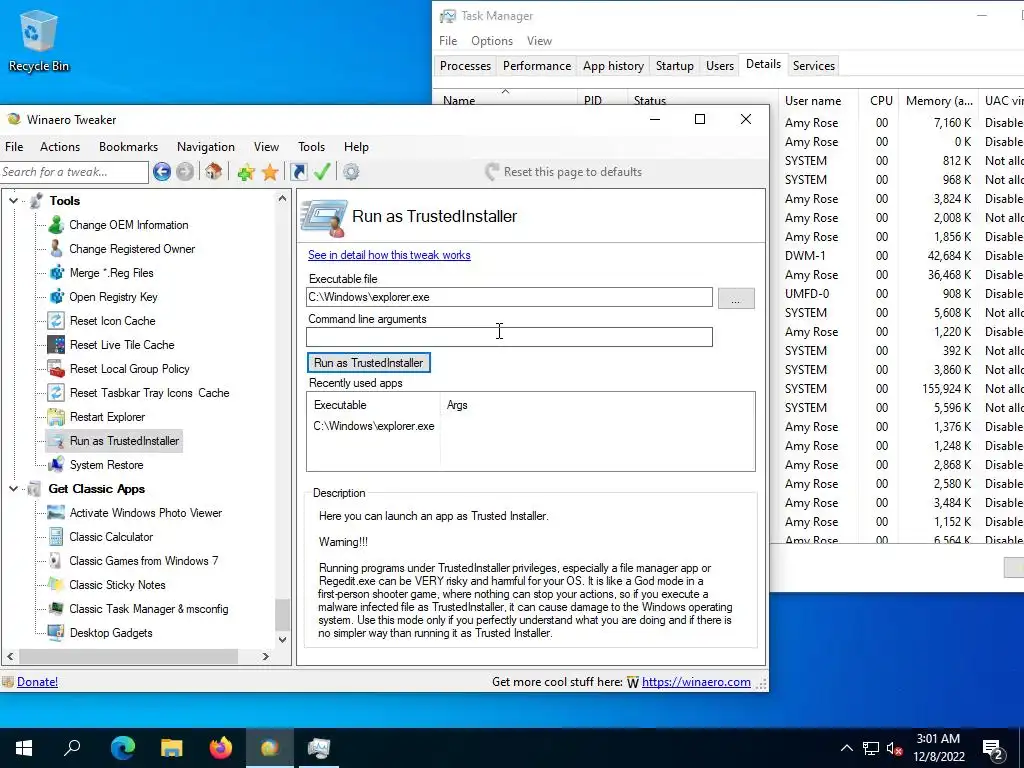
Task: Click the System Restore icon
Action: pyautogui.click(x=56, y=465)
